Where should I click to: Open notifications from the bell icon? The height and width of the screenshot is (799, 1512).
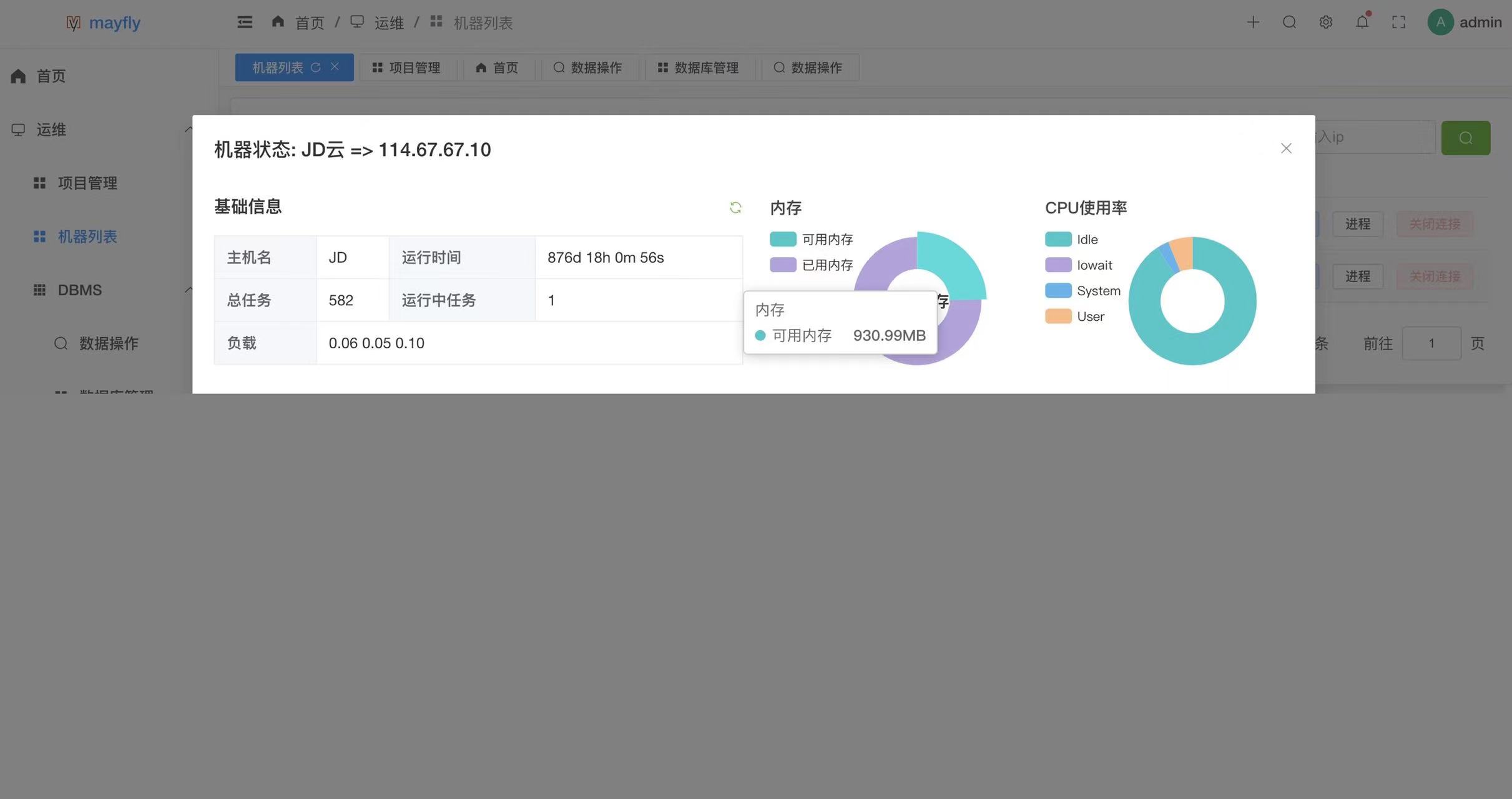[1362, 22]
